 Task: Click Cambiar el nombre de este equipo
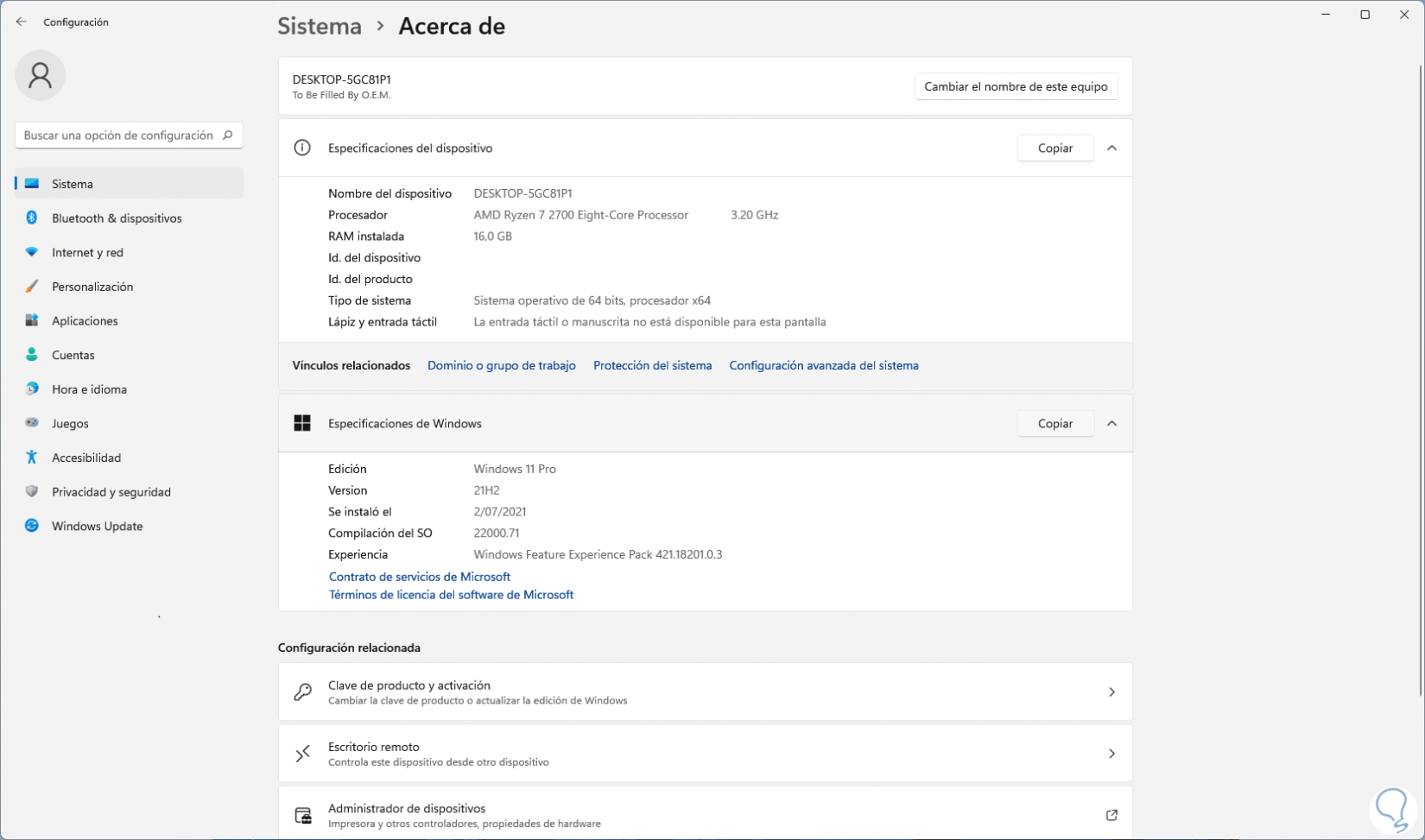[1016, 86]
